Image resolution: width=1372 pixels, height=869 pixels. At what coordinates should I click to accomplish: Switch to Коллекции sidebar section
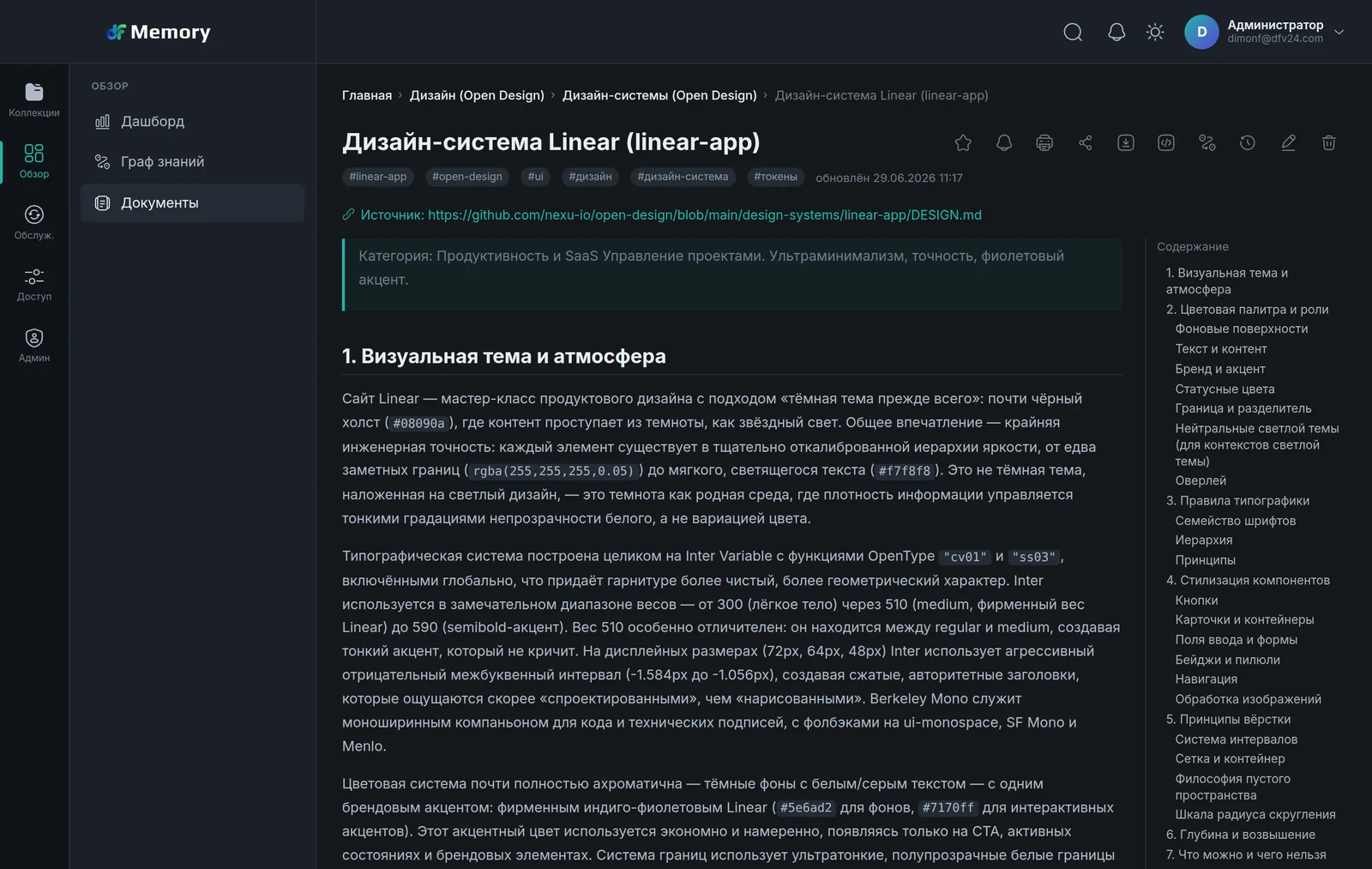[34, 100]
